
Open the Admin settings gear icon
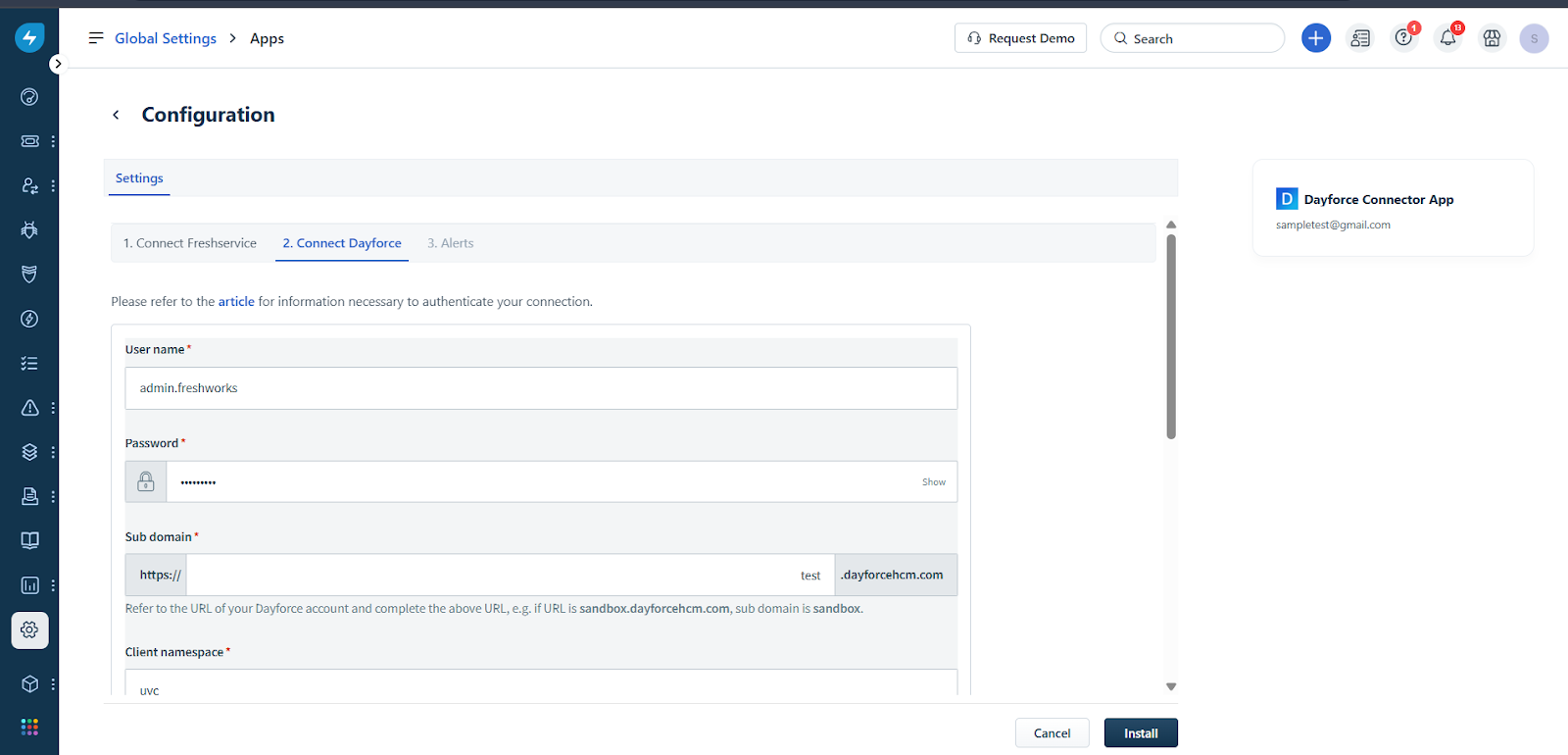pyautogui.click(x=29, y=629)
